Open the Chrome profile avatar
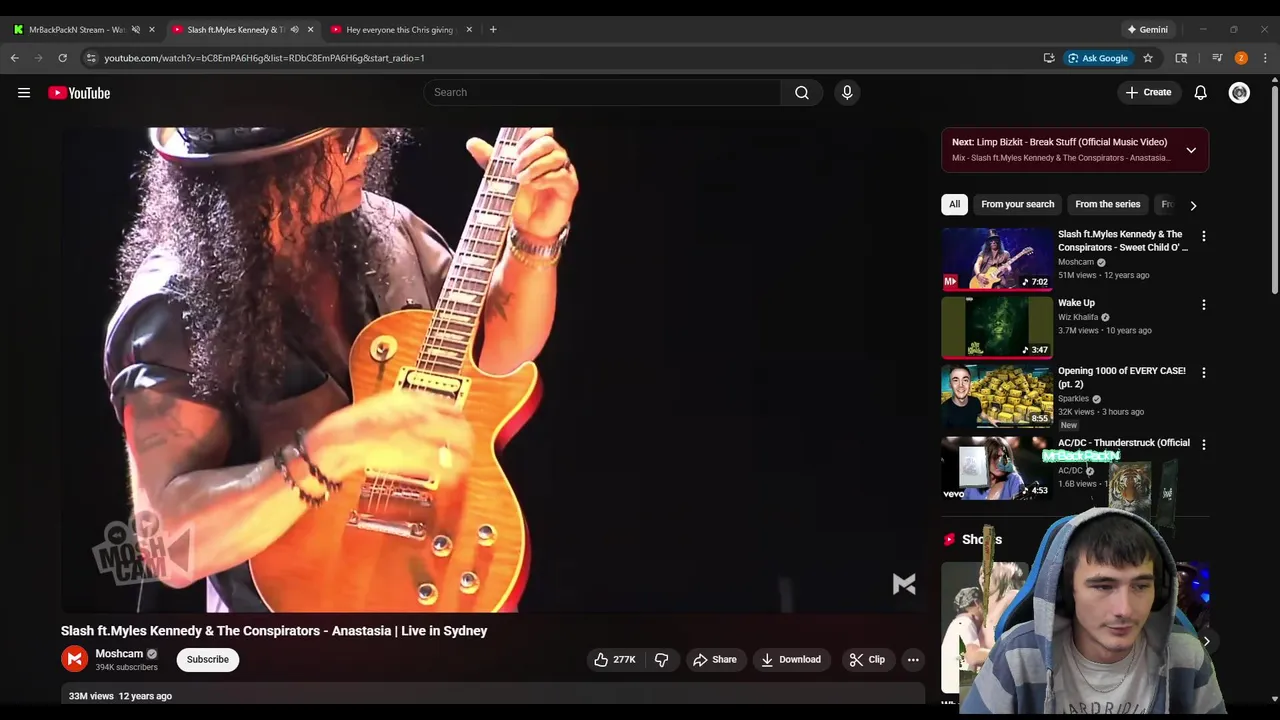Screen dimensions: 1280x720 [1241, 58]
